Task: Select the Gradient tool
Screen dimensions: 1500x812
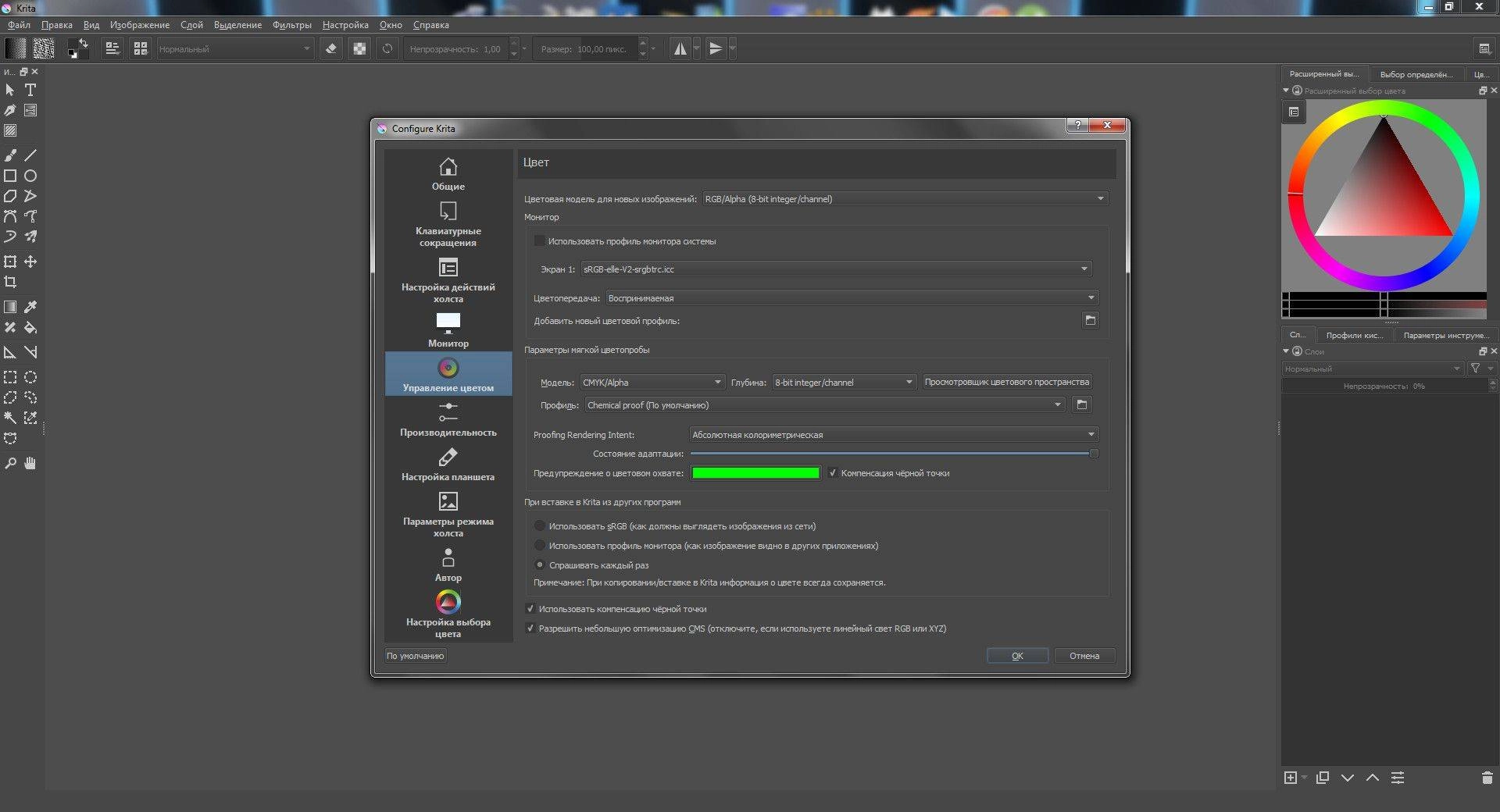Action: 10,307
